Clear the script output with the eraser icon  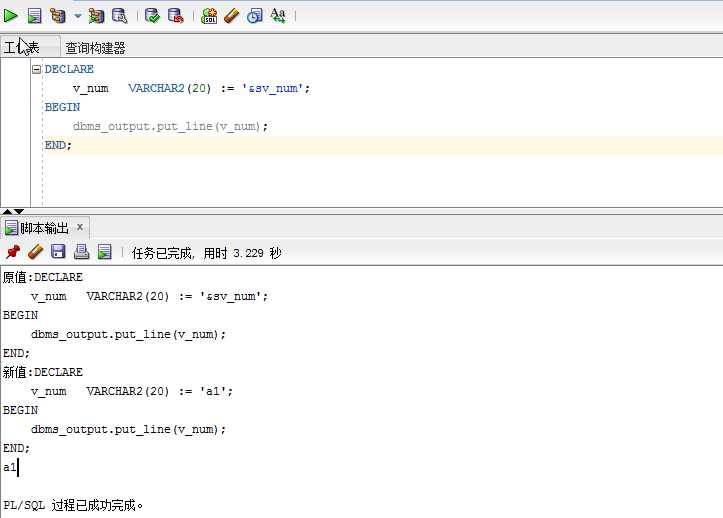click(x=36, y=252)
